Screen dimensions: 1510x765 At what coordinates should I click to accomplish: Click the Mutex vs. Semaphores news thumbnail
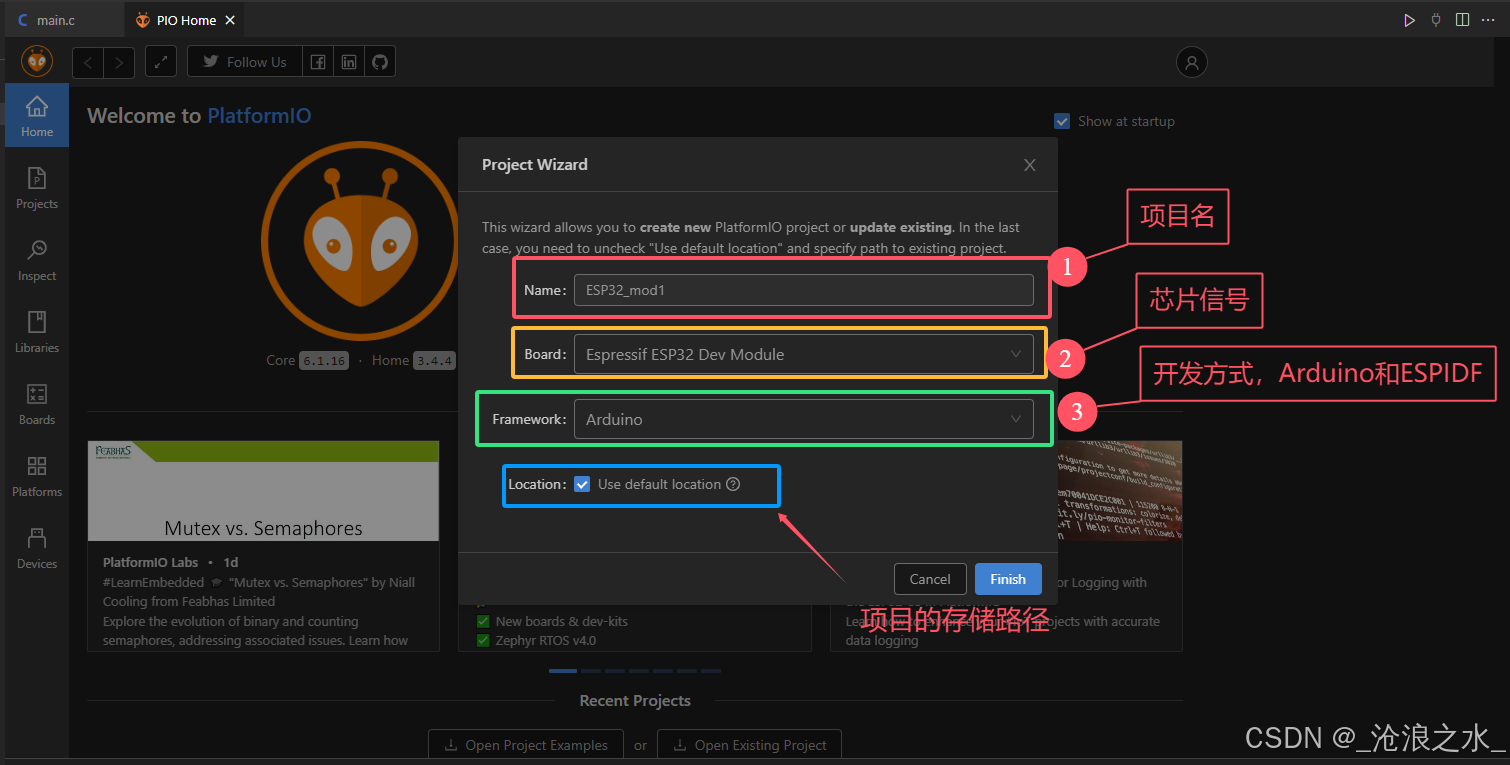click(x=263, y=491)
